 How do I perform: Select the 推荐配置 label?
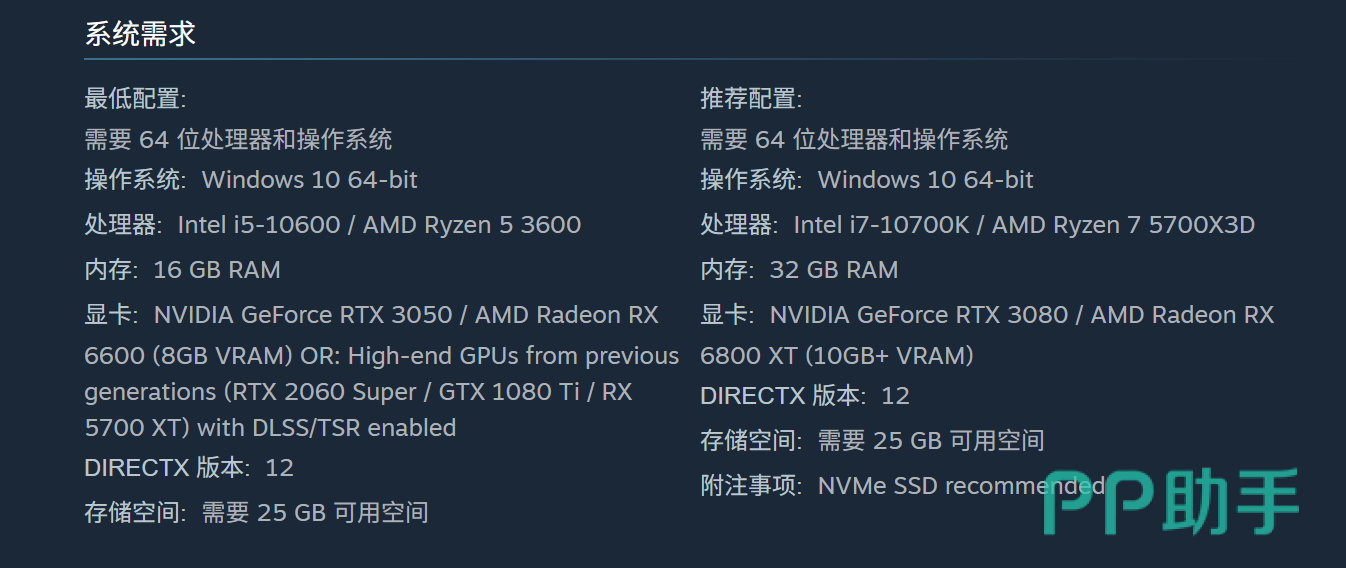(751, 99)
